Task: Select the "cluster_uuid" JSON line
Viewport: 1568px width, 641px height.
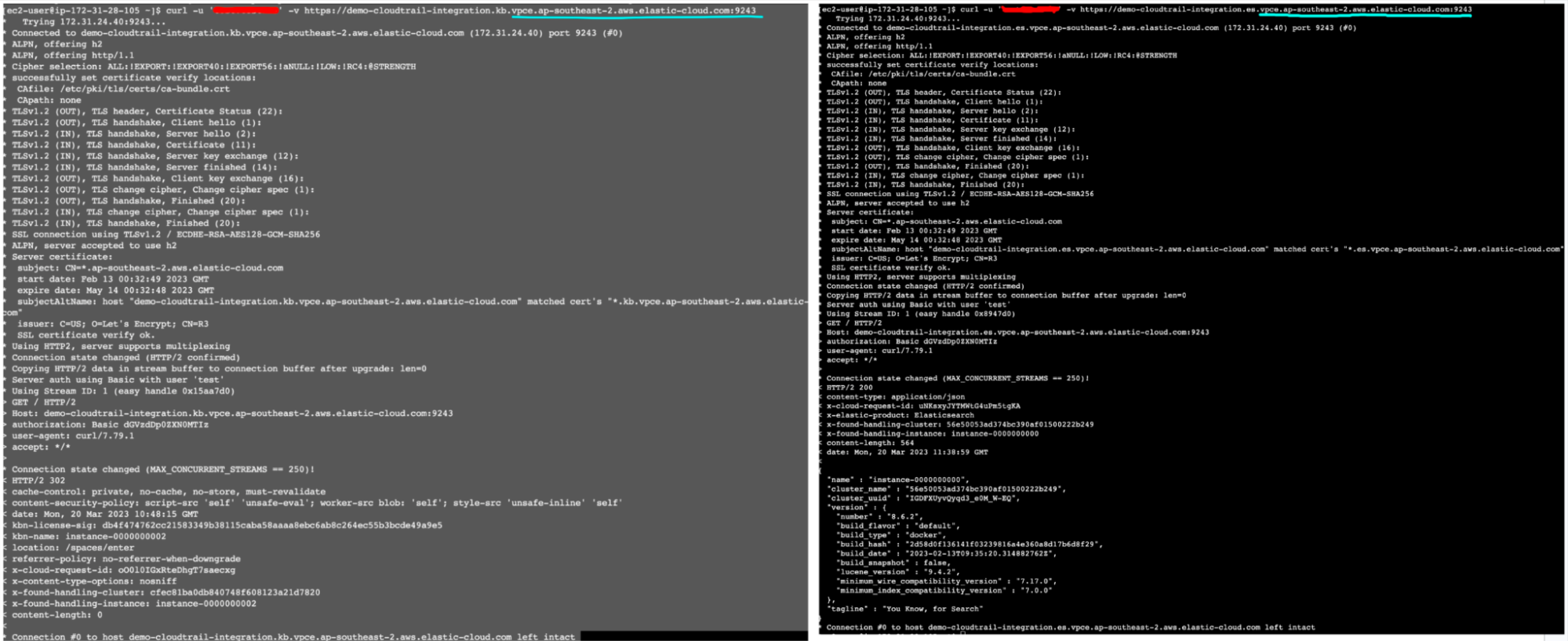Action: [924, 498]
